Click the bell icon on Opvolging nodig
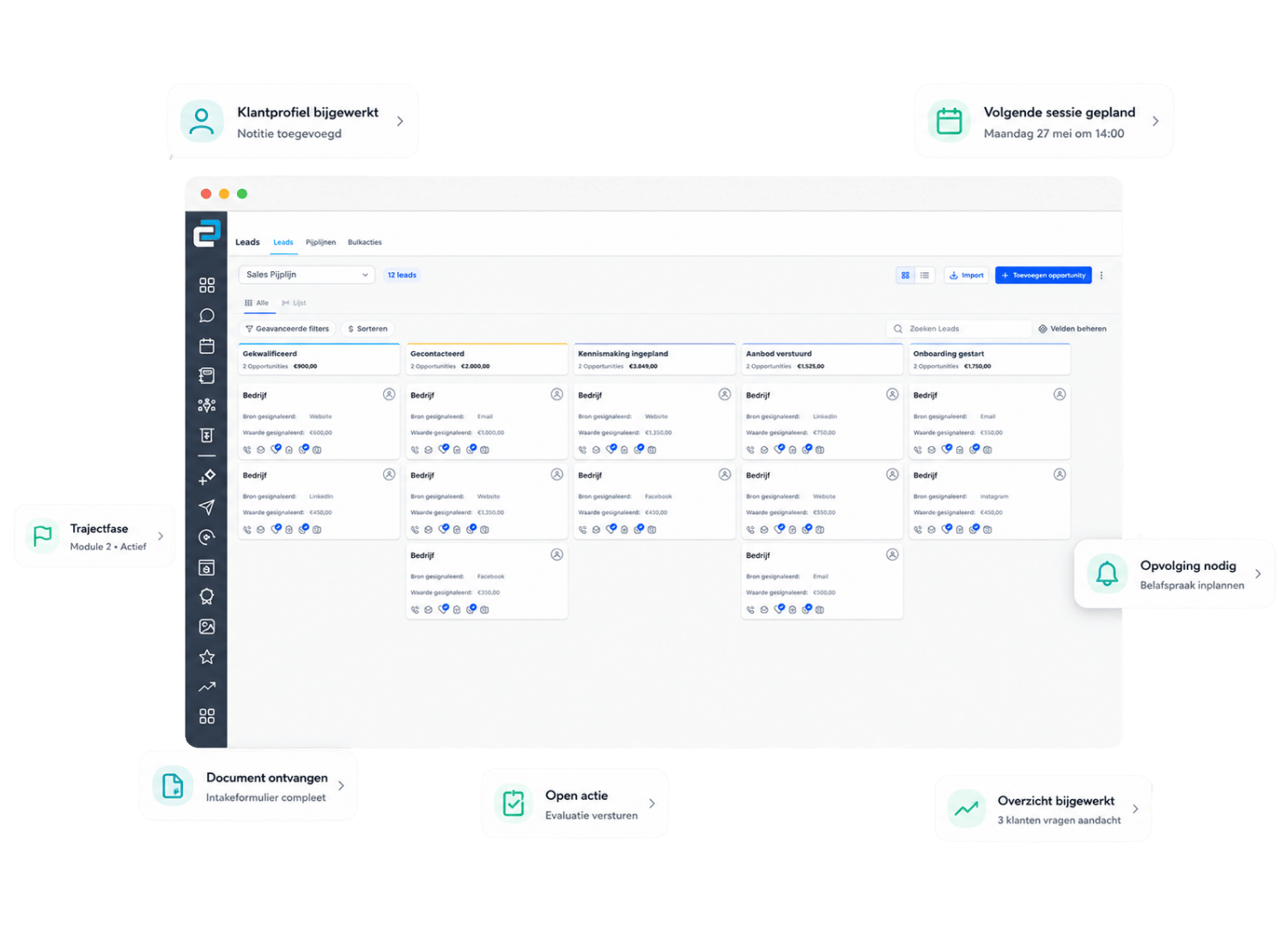The height and width of the screenshot is (927, 1288). click(x=1108, y=574)
